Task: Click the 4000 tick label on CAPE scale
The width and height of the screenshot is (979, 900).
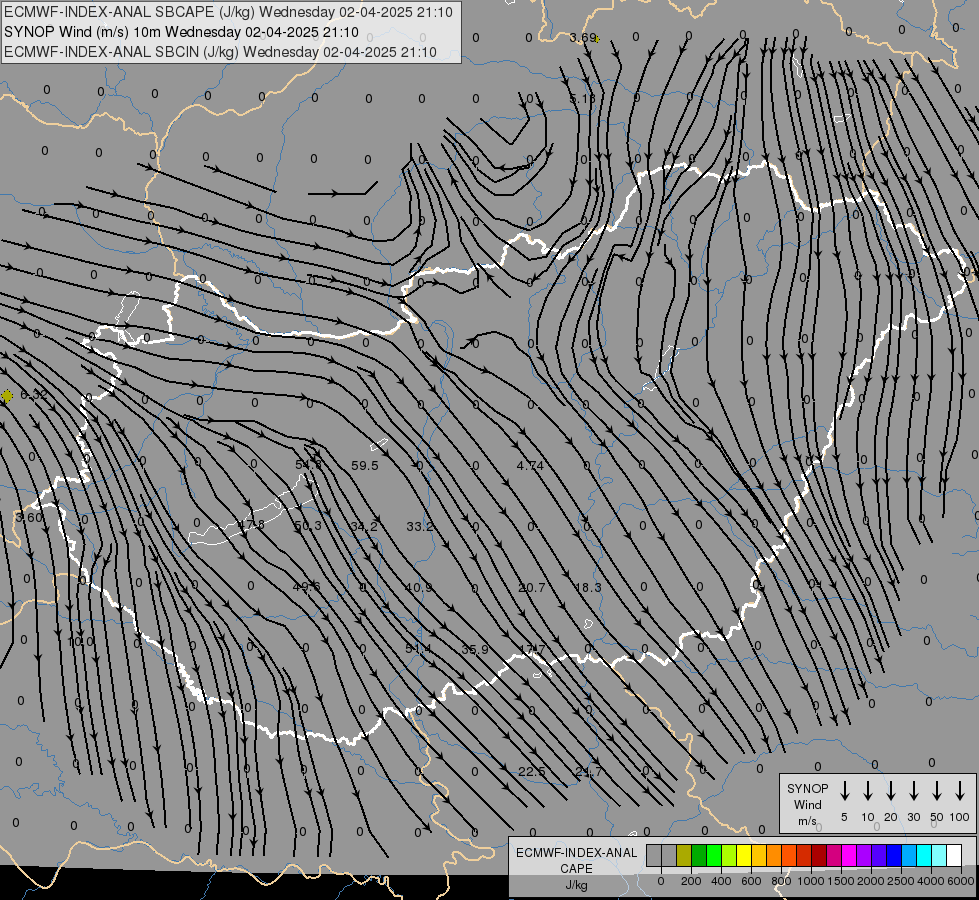Action: point(932,881)
